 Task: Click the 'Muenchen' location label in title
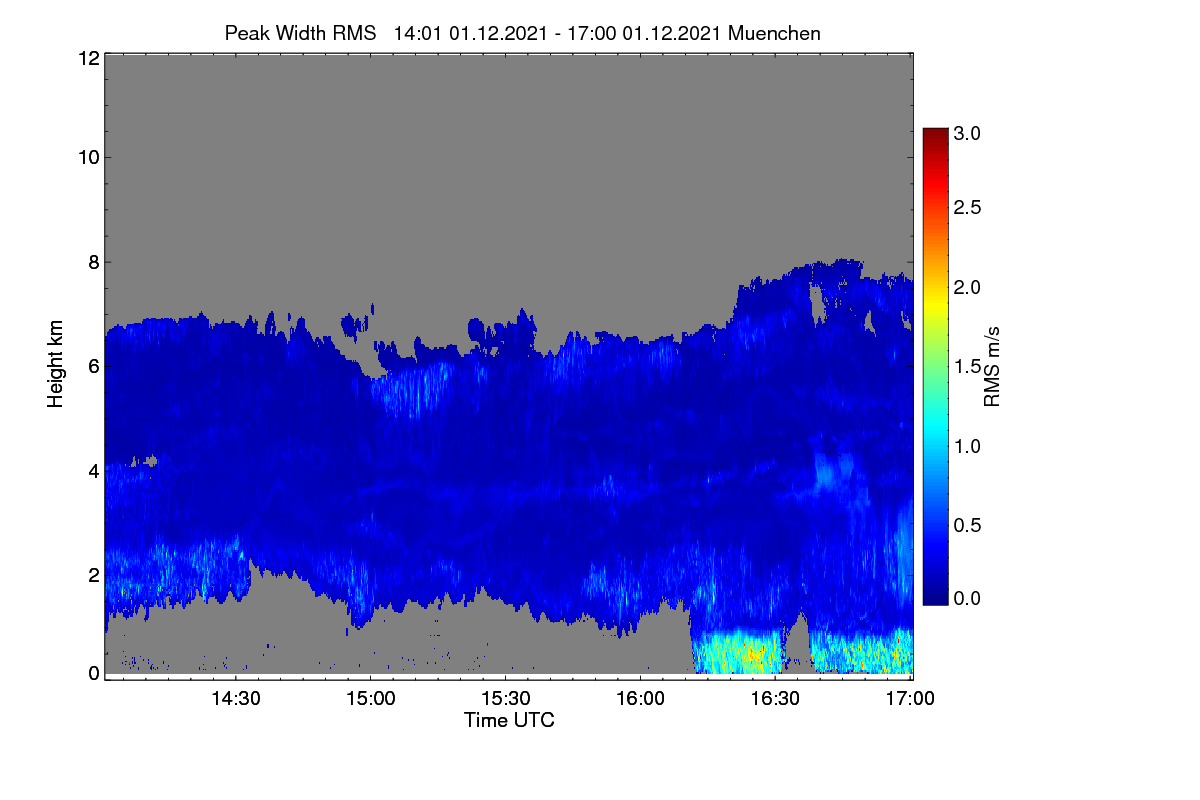click(774, 33)
